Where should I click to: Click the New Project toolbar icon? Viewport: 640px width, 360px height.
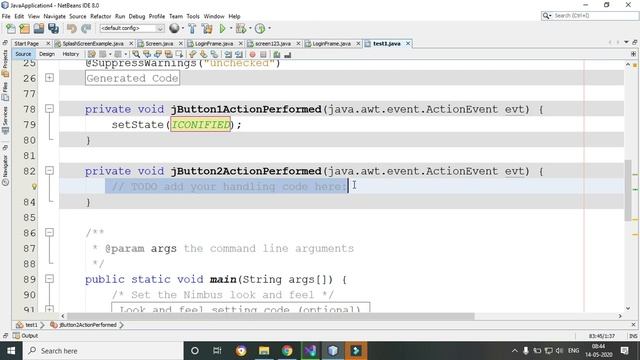(24, 29)
